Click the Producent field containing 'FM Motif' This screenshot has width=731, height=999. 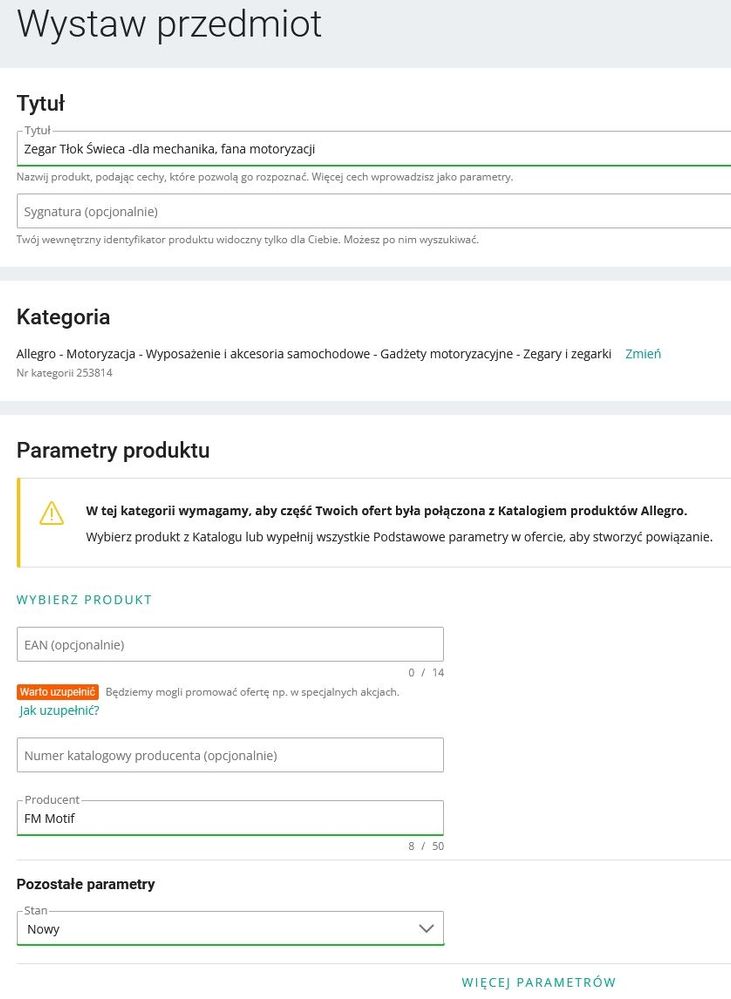(x=230, y=819)
